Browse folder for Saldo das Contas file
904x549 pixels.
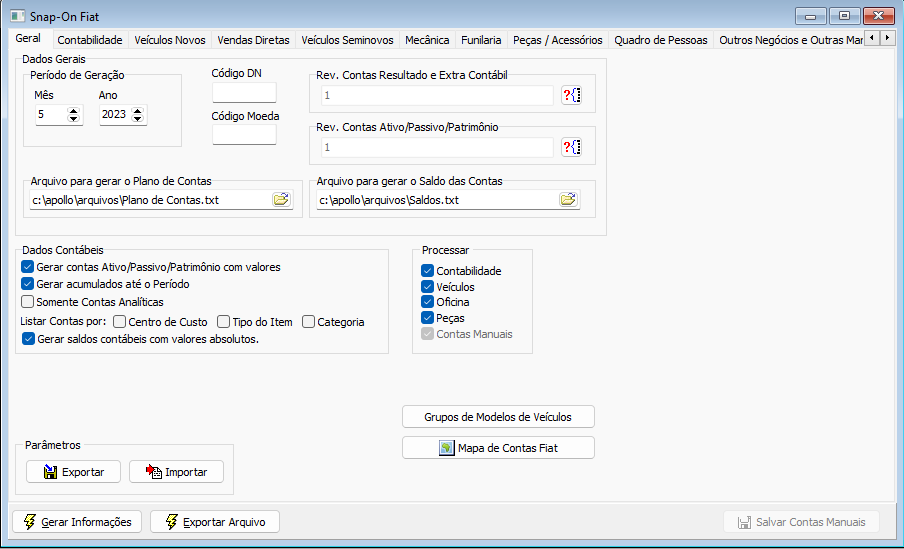coord(568,200)
